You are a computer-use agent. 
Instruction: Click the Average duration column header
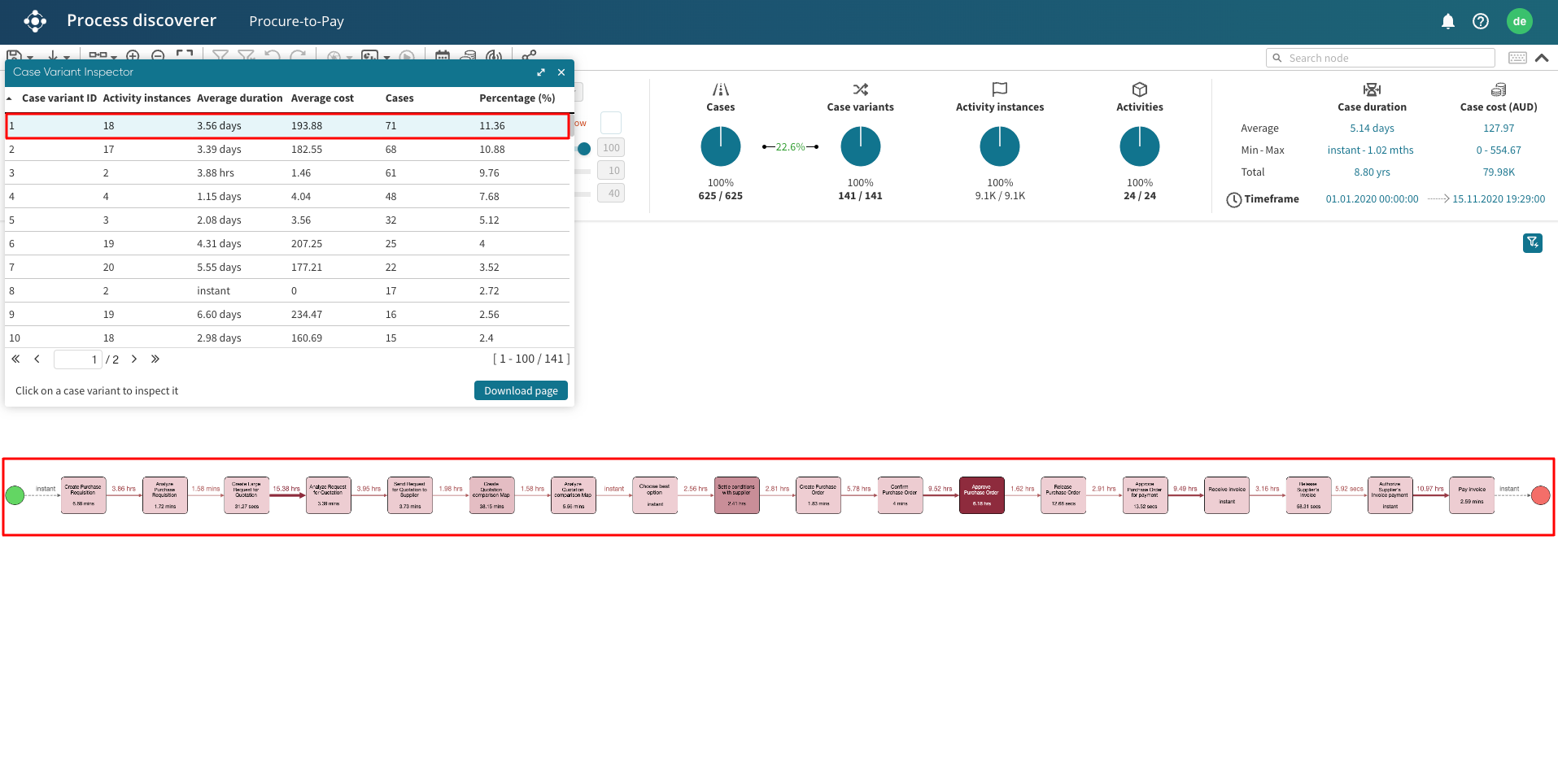pyautogui.click(x=239, y=98)
